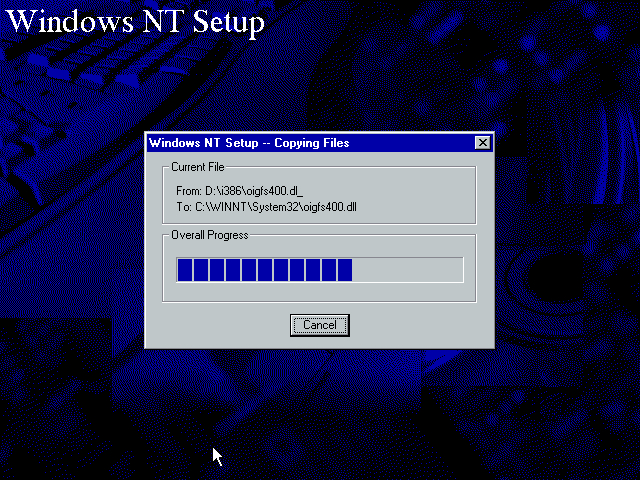
Task: Click the blank space left of Cancel
Action: (x=220, y=325)
